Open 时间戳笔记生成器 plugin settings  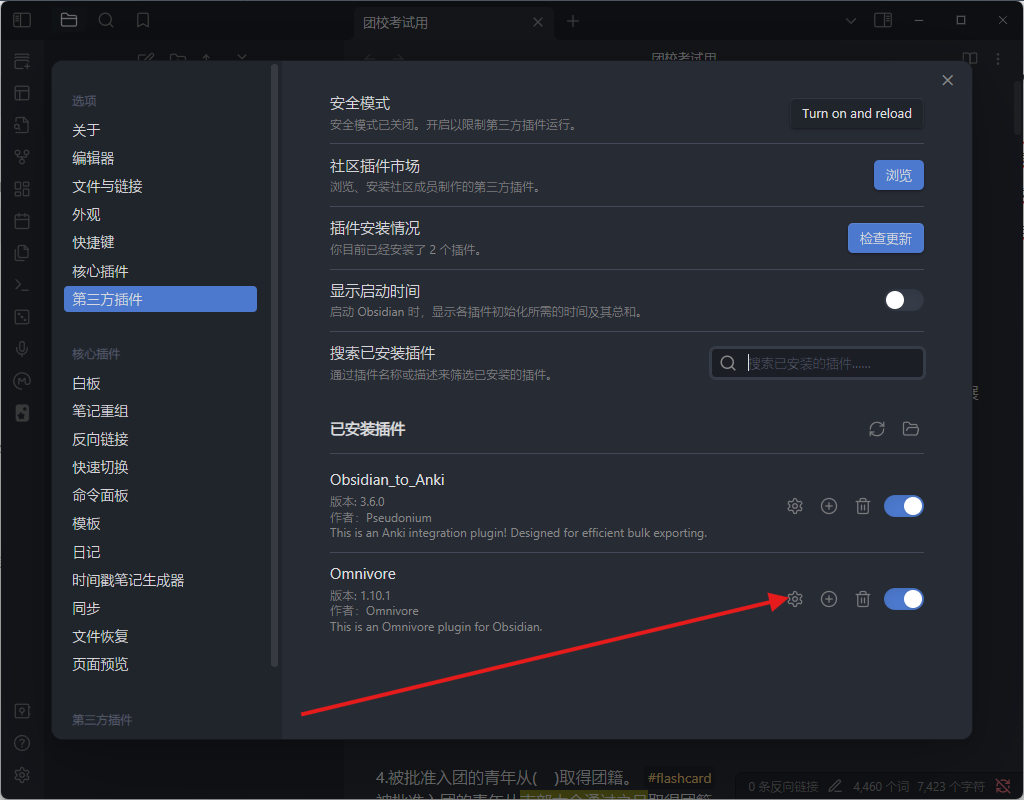point(161,581)
